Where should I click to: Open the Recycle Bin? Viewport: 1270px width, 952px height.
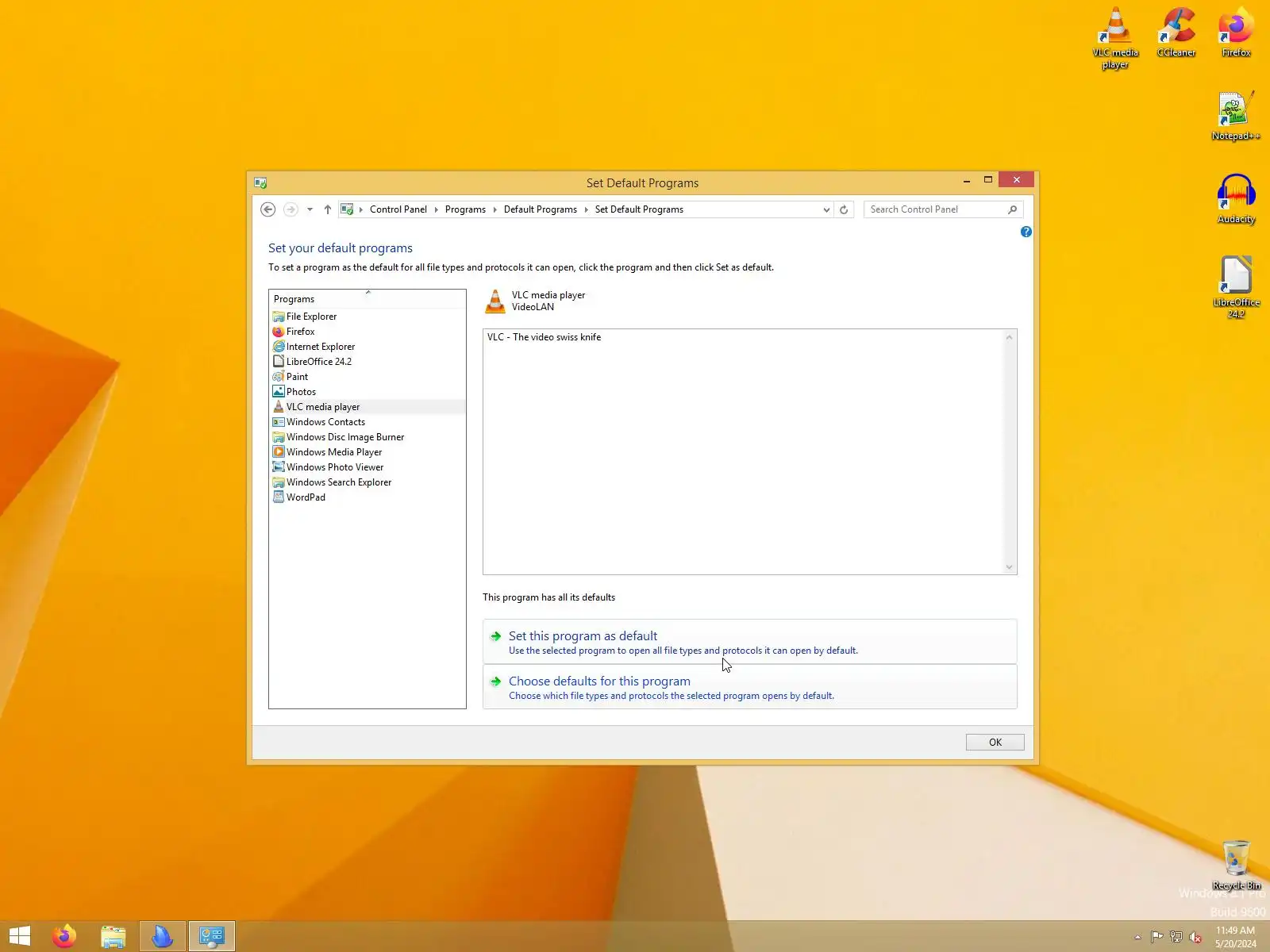pos(1236,865)
